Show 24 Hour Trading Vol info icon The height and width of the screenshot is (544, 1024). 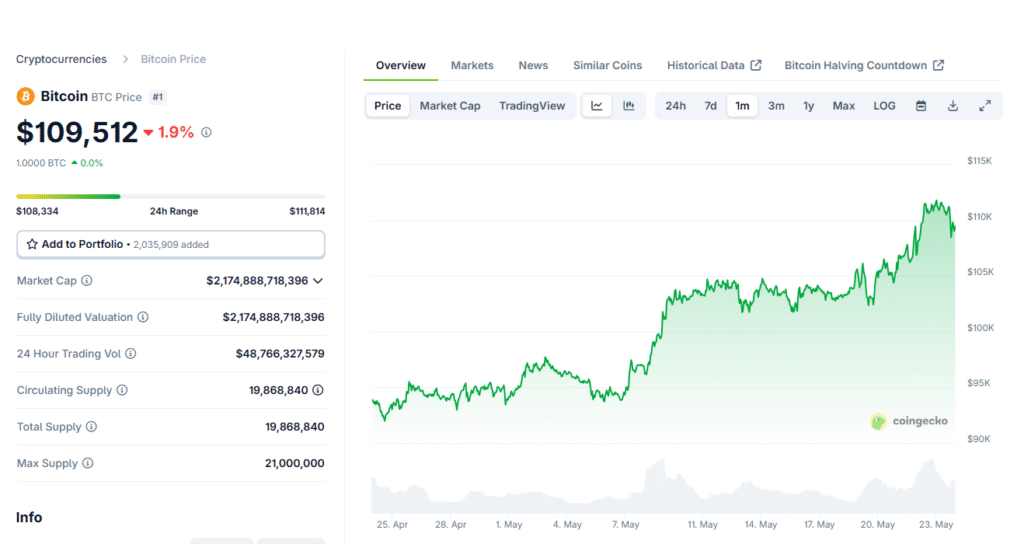(x=131, y=354)
